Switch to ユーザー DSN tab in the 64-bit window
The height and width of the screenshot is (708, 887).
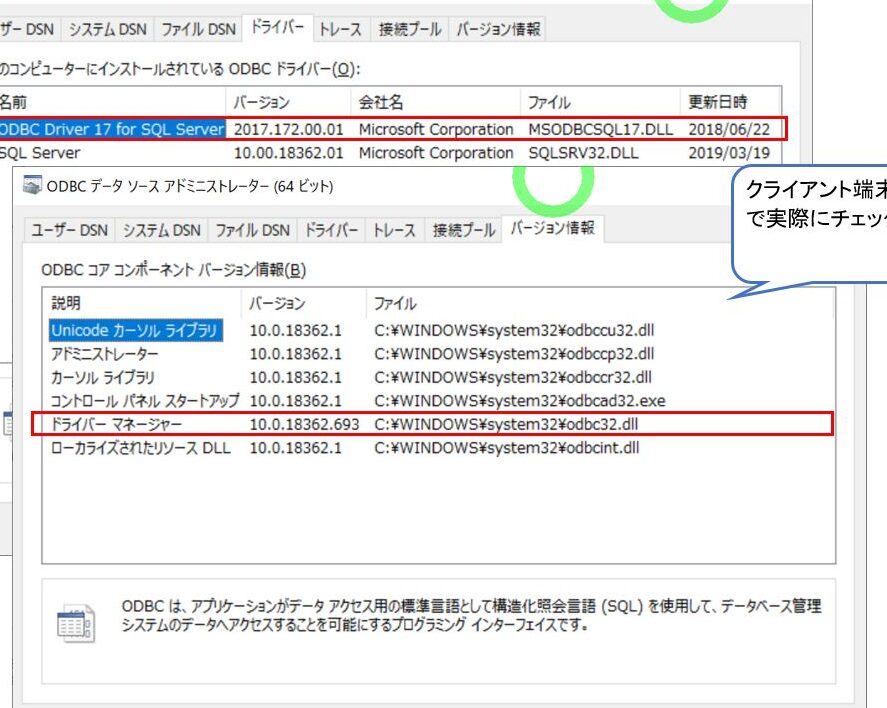pyautogui.click(x=69, y=230)
